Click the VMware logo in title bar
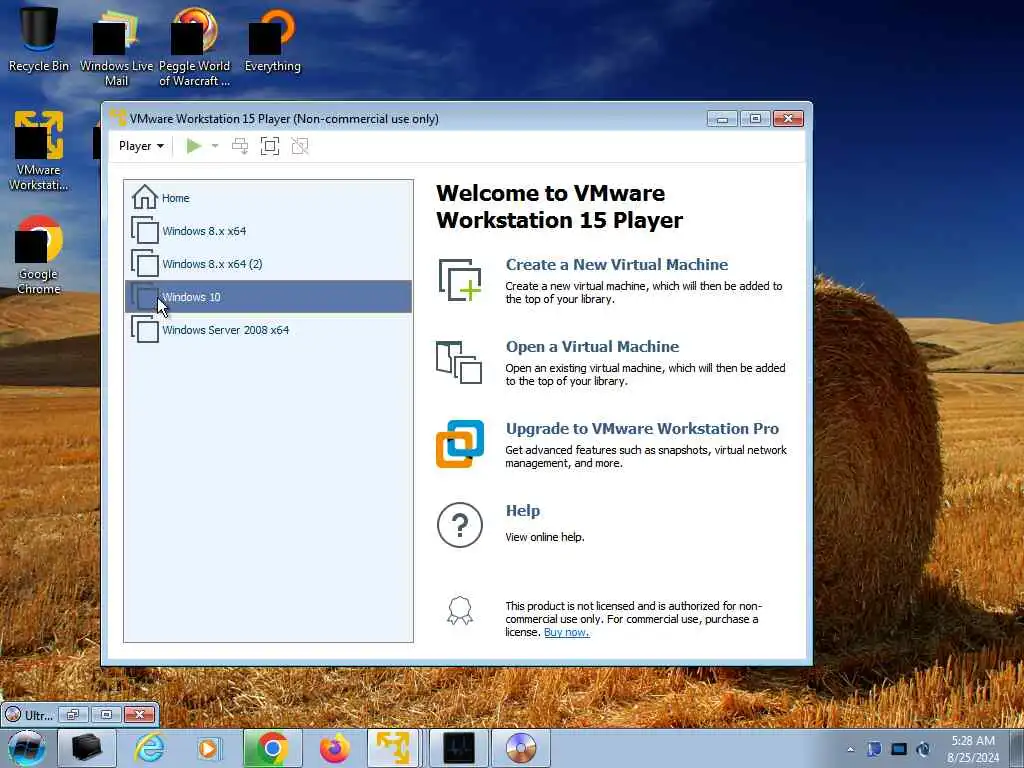 coord(118,118)
